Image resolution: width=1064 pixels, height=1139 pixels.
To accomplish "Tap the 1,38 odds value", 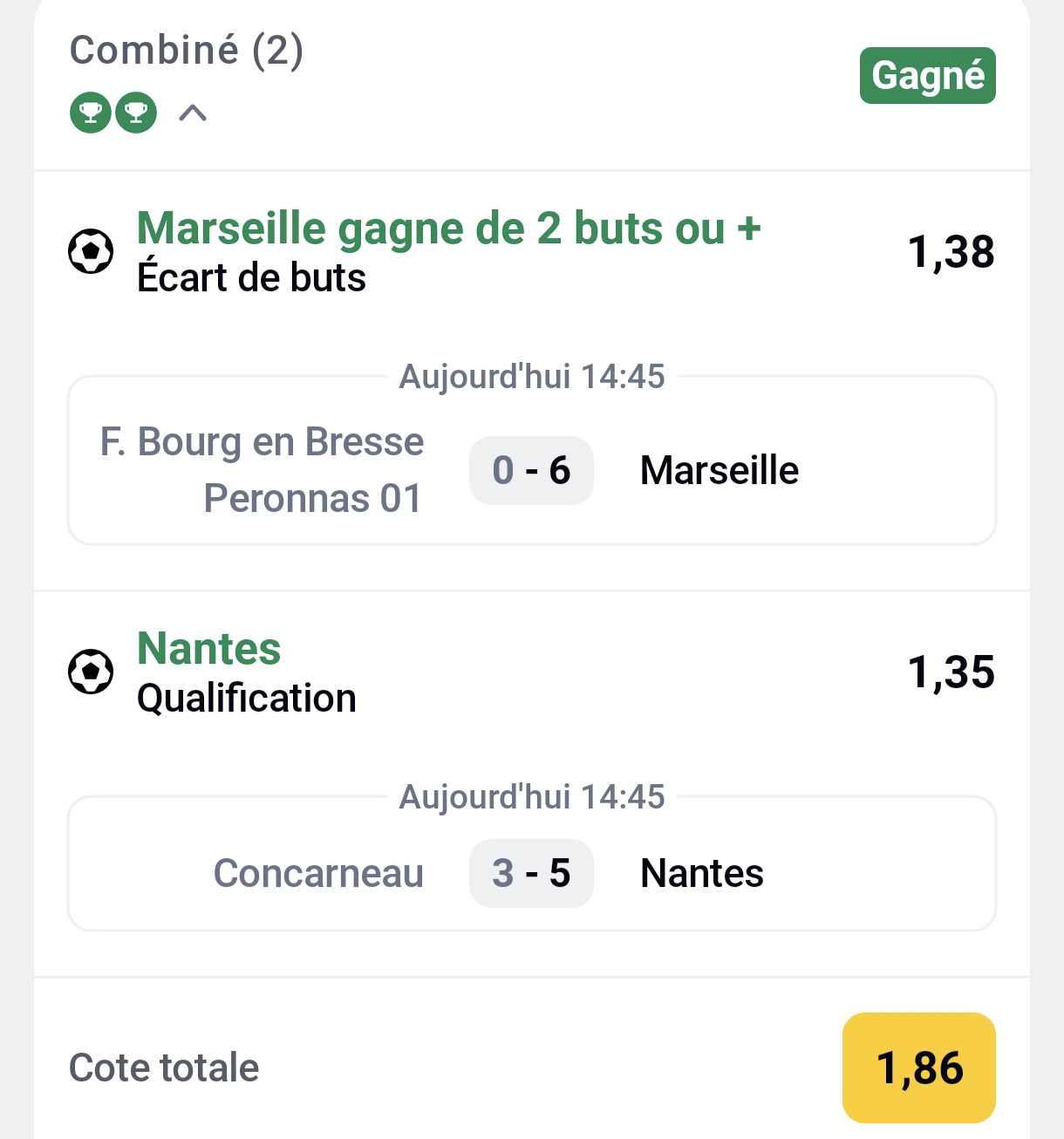I will 951,252.
